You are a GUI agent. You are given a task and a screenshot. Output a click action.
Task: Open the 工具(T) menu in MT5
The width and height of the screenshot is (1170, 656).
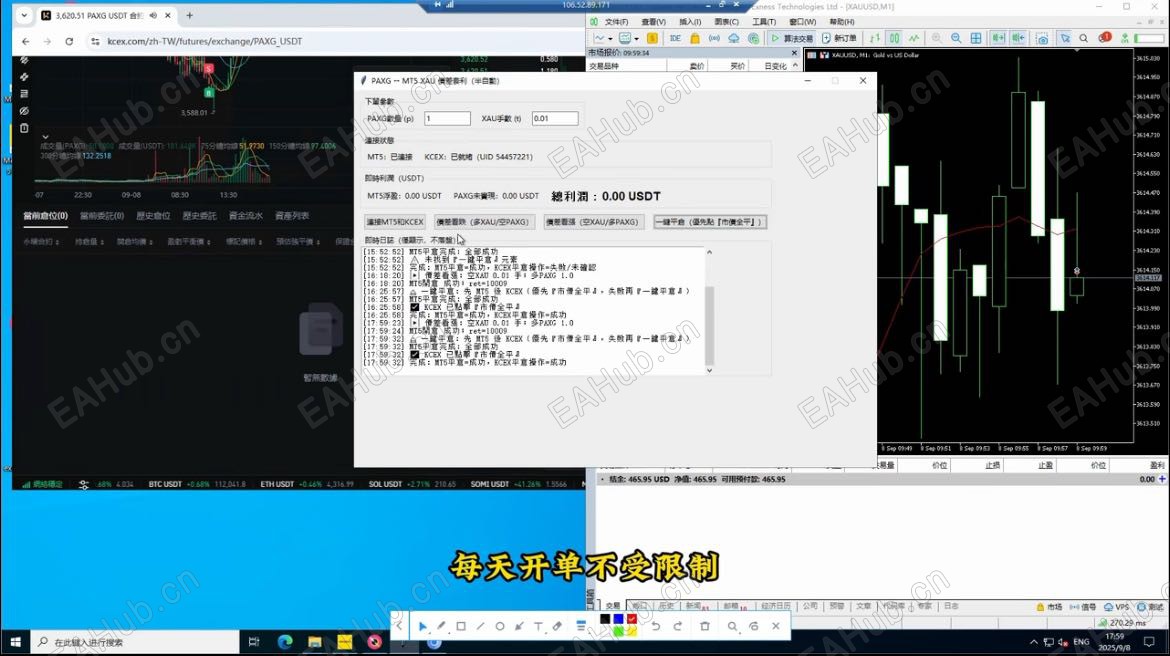click(763, 22)
